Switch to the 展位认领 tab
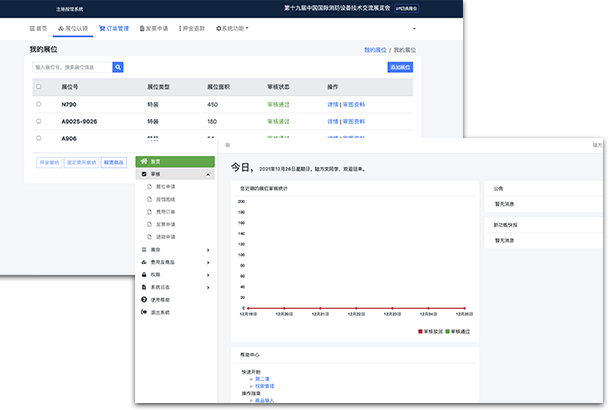Screen dimensions: 610x410 tap(74, 28)
